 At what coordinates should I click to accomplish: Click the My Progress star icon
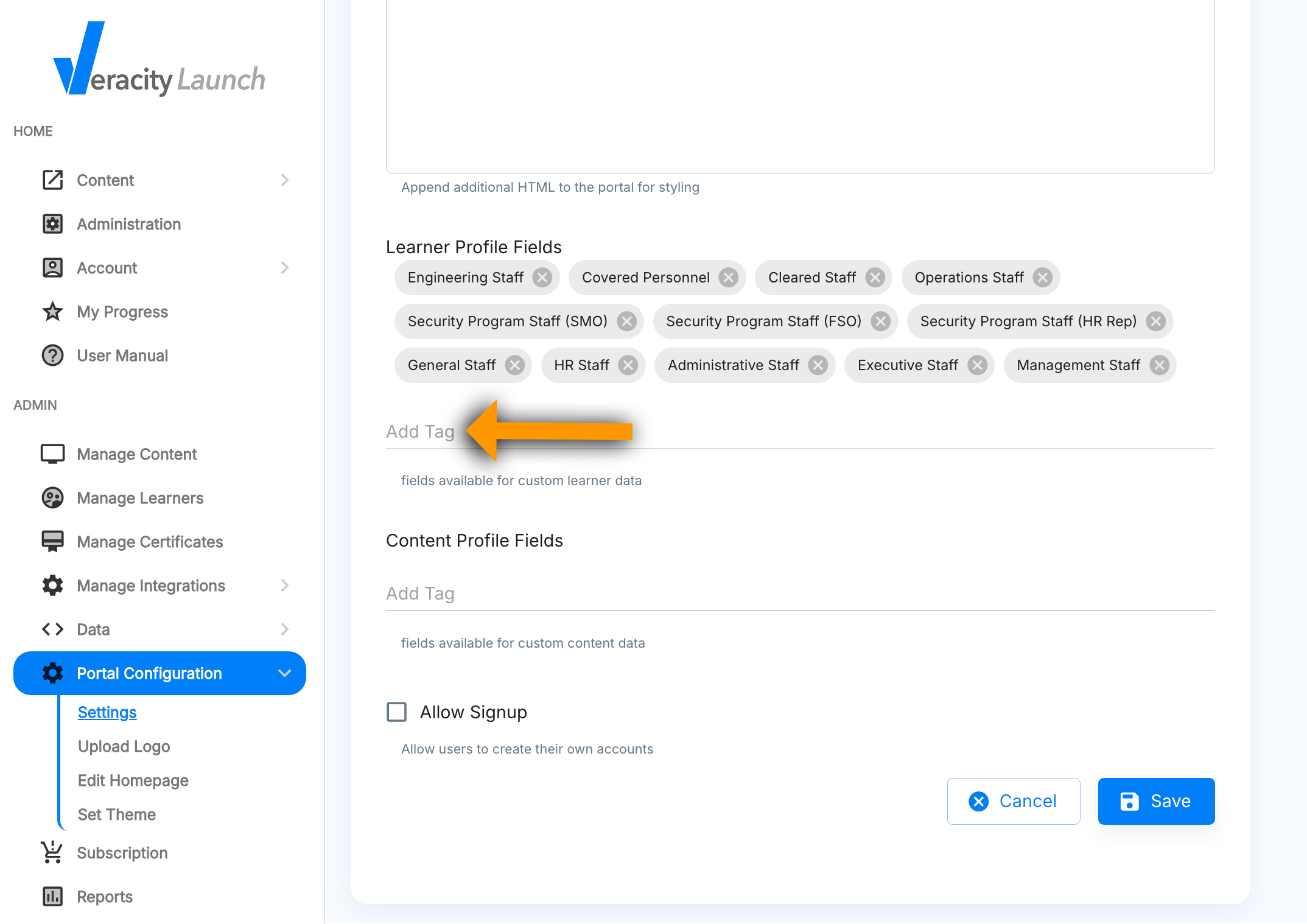[x=52, y=312]
